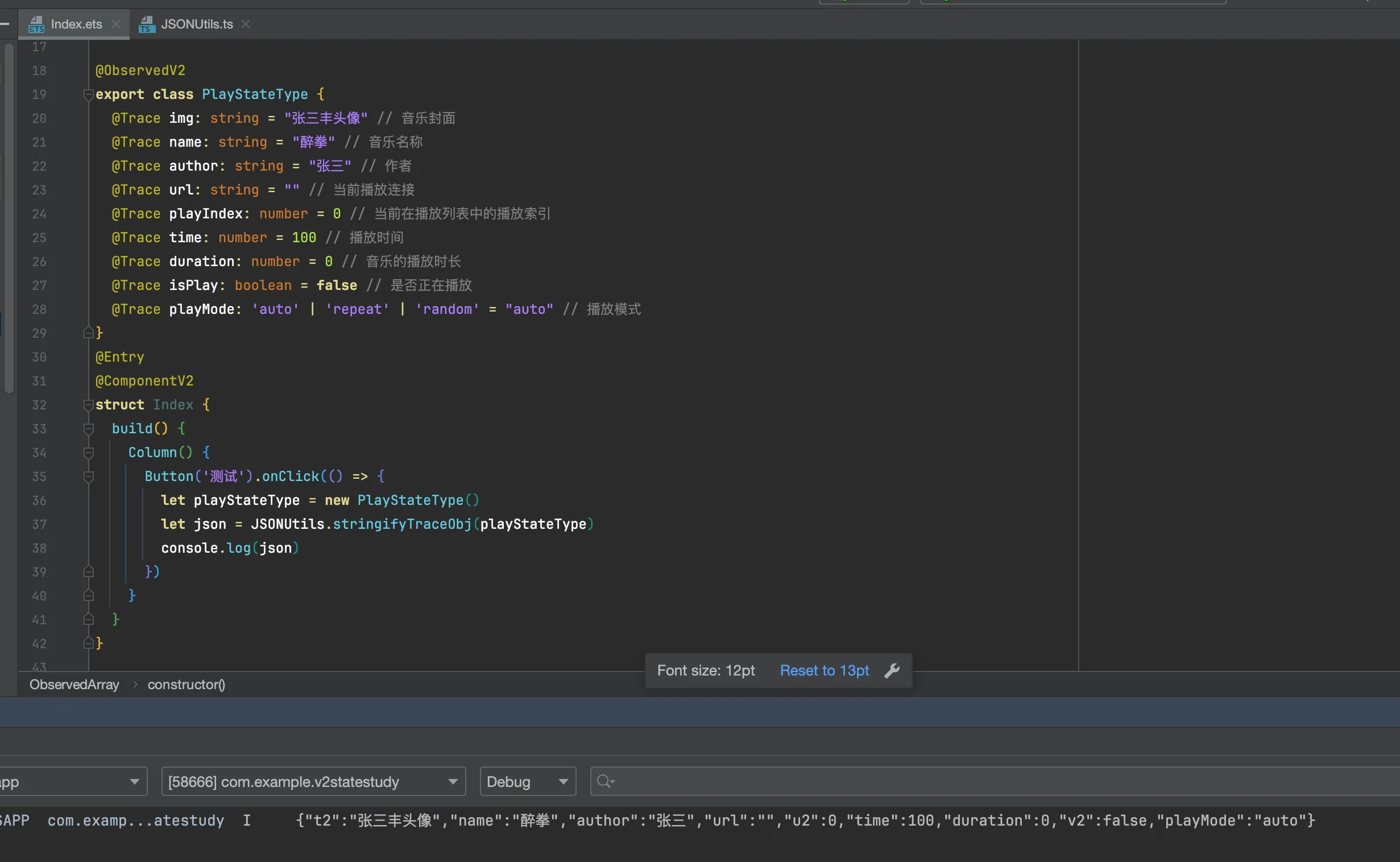The image size is (1400, 862).
Task: Click the log search input field
Action: (x=995, y=782)
